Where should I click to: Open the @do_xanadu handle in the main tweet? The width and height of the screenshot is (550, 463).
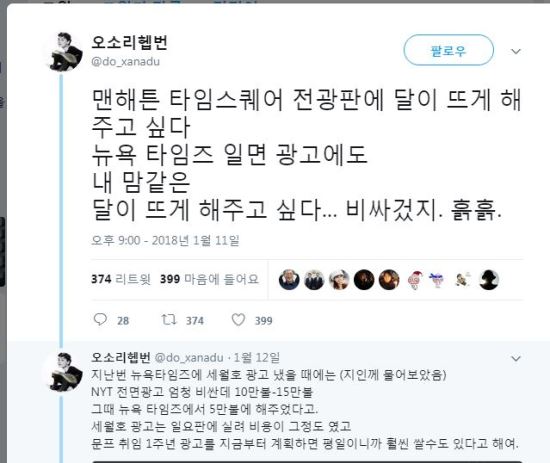(126, 62)
